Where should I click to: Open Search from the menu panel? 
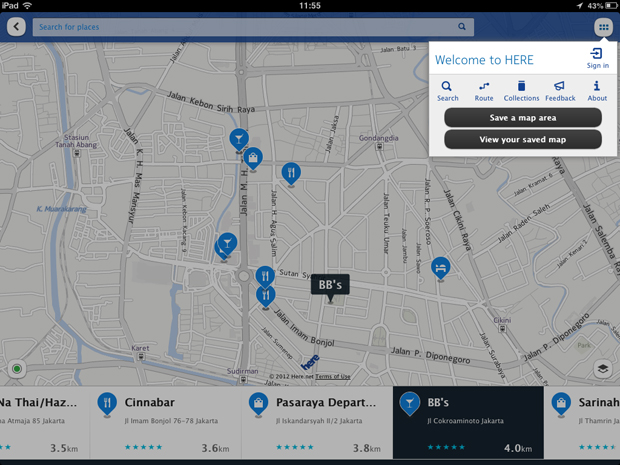tap(447, 91)
